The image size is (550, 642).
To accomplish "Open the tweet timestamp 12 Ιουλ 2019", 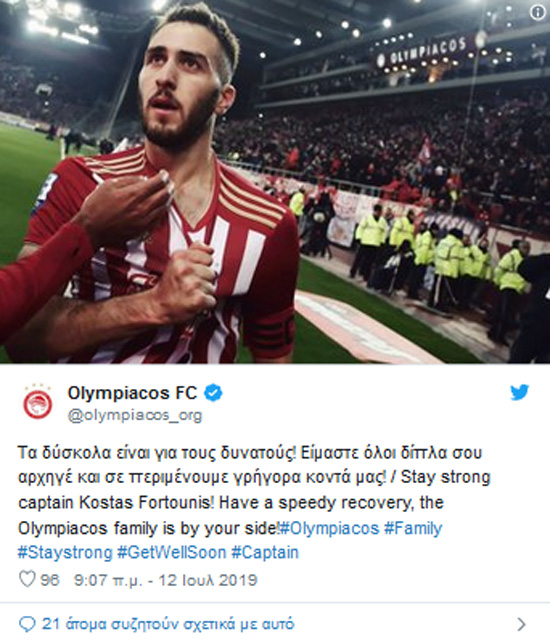I will [x=165, y=580].
